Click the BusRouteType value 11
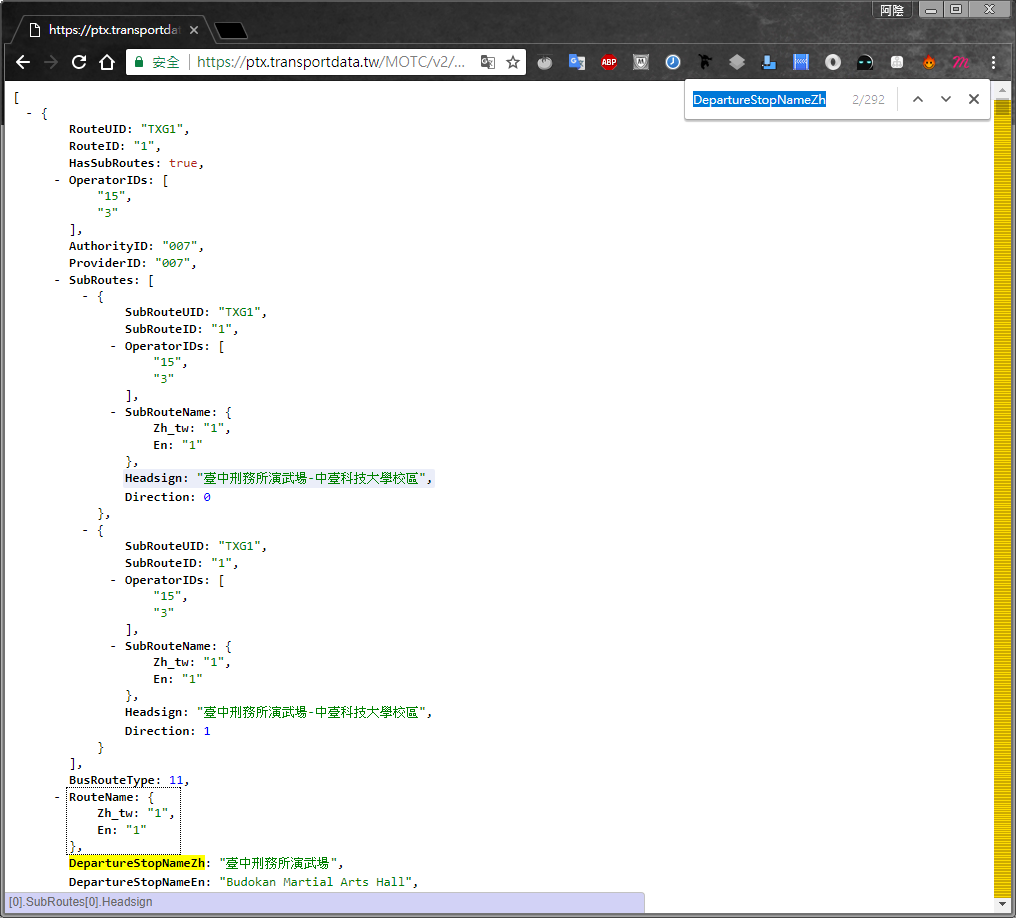Viewport: 1016px width, 918px height. coord(176,780)
